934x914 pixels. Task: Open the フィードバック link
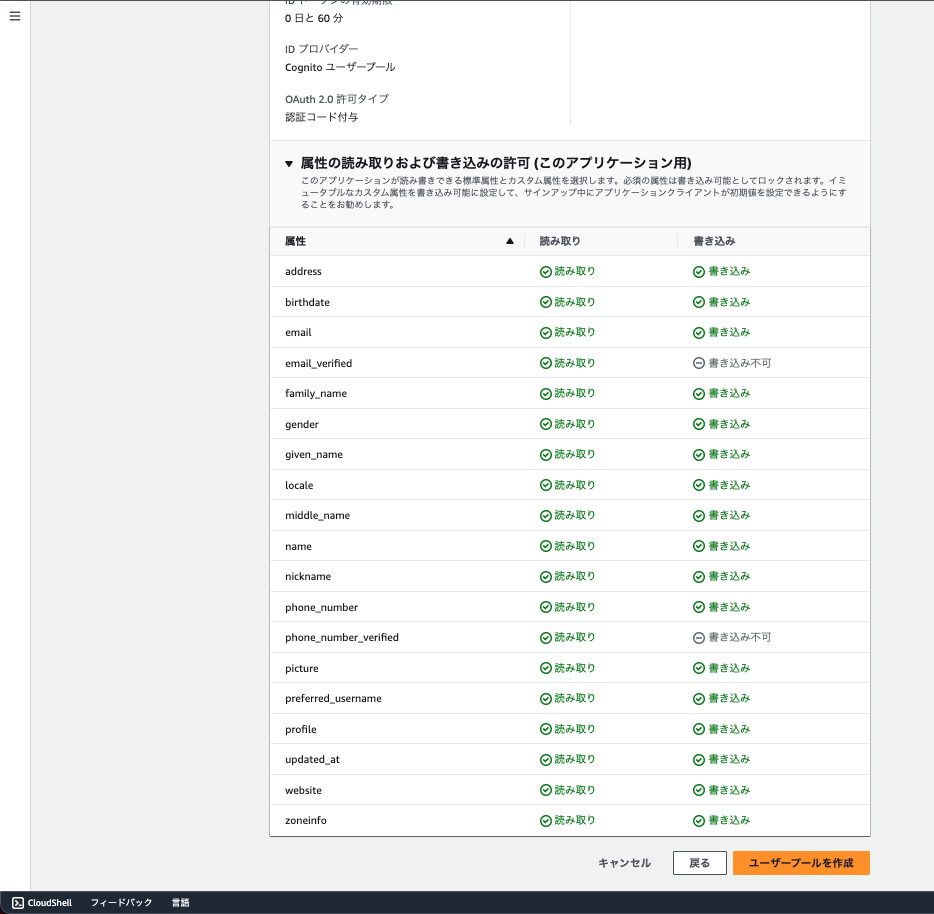122,903
